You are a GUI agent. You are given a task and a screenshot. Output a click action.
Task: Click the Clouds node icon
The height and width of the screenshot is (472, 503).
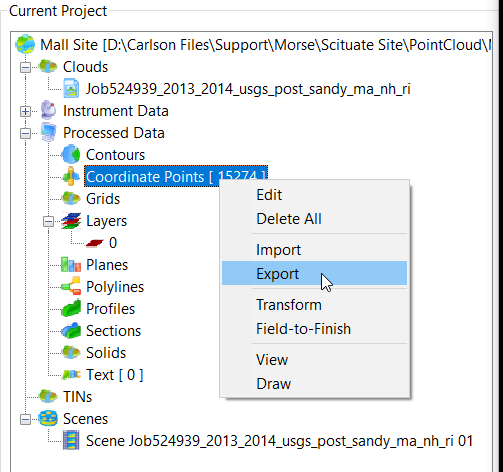48,66
